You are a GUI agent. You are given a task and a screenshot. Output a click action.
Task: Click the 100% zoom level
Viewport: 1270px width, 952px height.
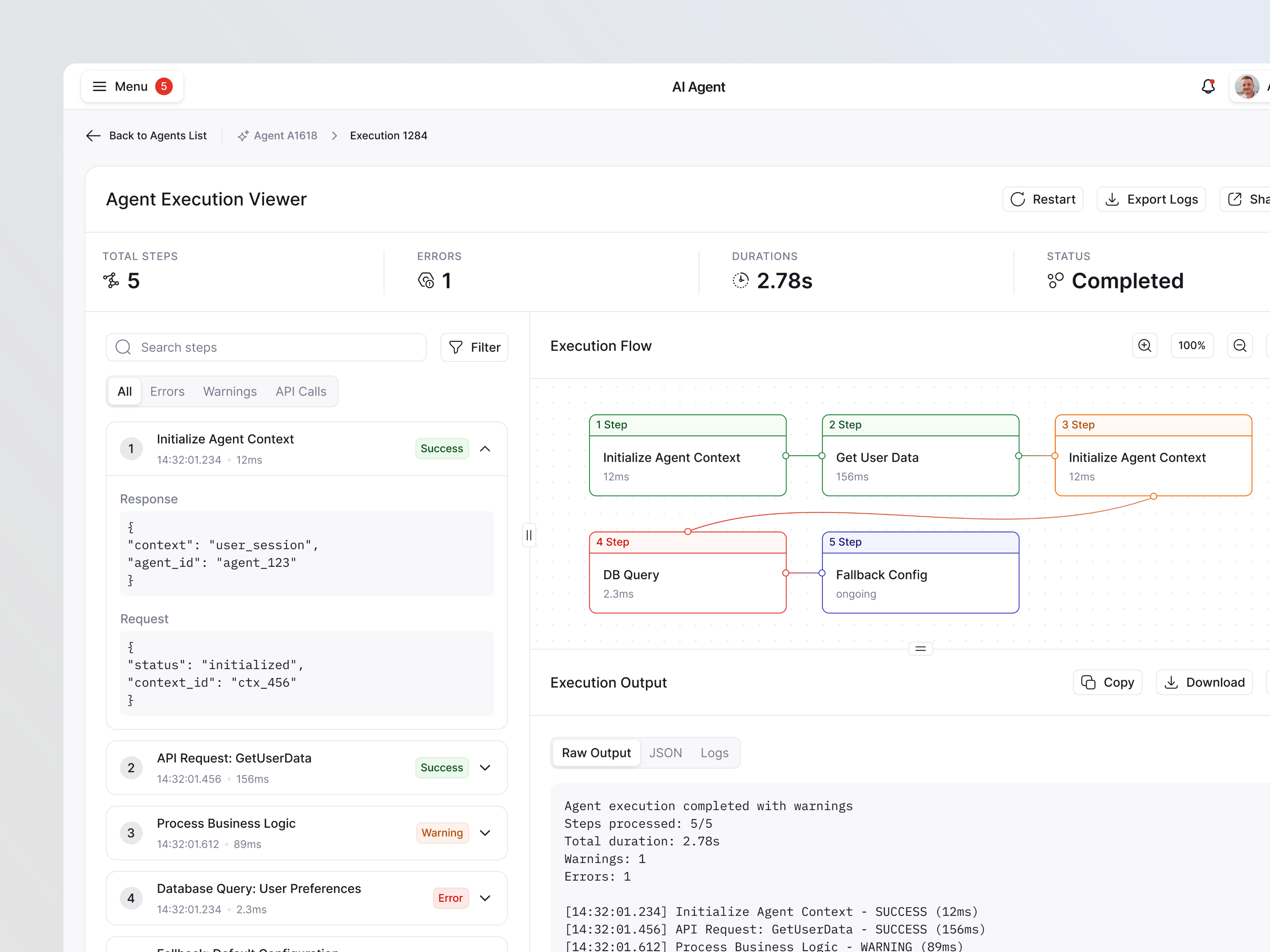click(1192, 345)
